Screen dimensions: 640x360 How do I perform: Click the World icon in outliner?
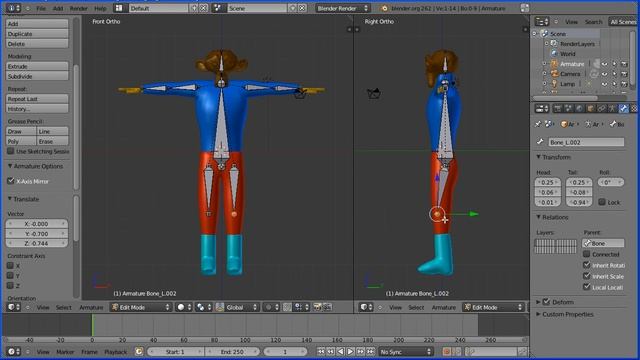554,53
